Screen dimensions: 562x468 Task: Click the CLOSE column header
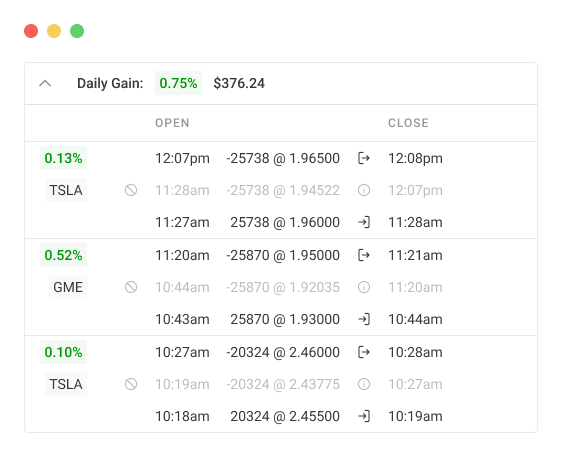point(408,123)
